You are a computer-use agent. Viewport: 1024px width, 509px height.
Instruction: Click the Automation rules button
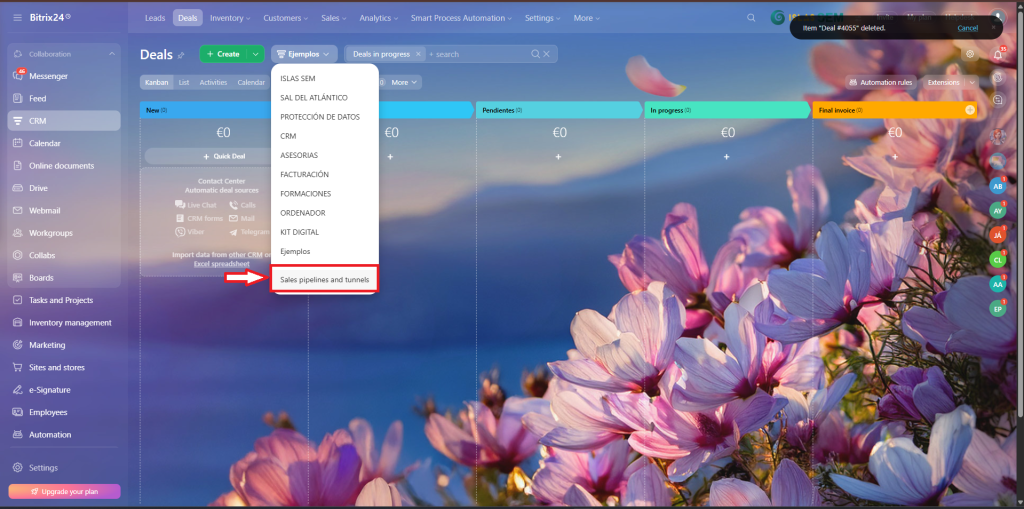click(880, 82)
